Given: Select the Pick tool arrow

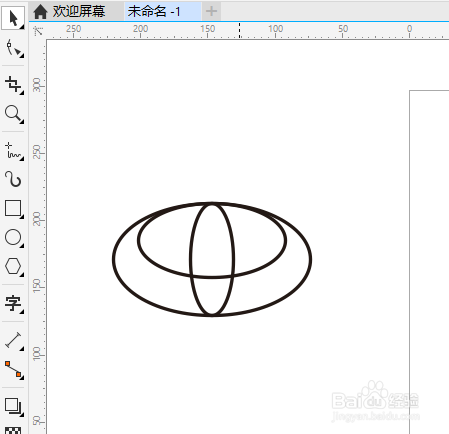Looking at the screenshot, I should (13, 18).
